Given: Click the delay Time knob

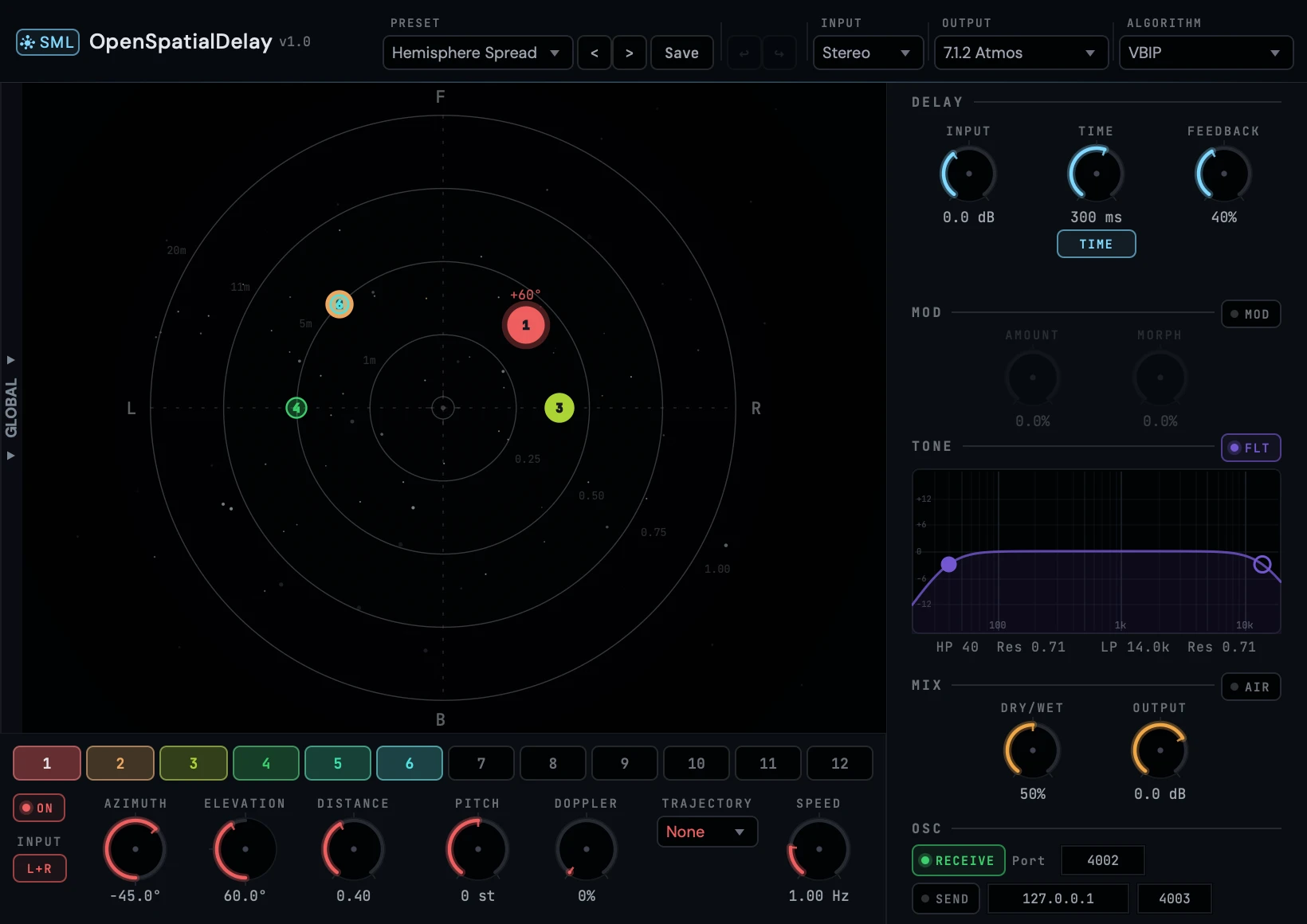Looking at the screenshot, I should pos(1097,174).
